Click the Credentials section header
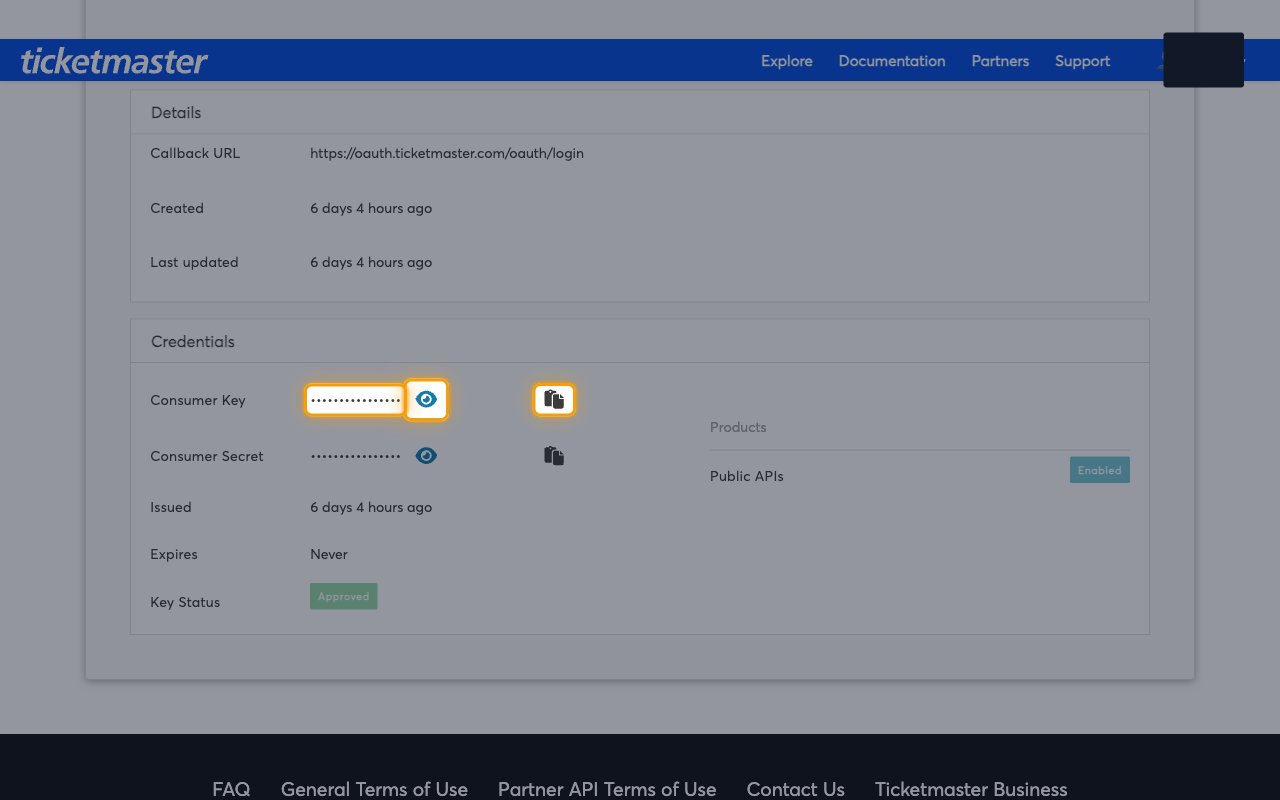1280x800 pixels. (x=193, y=341)
